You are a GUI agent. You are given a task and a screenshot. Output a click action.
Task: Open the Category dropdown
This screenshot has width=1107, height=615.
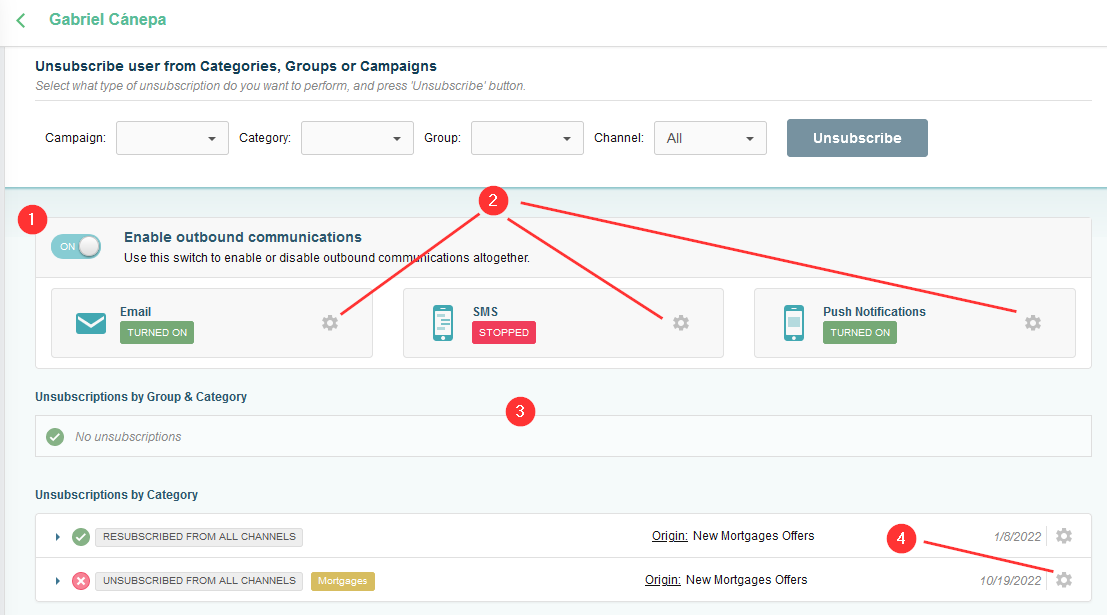click(x=357, y=138)
